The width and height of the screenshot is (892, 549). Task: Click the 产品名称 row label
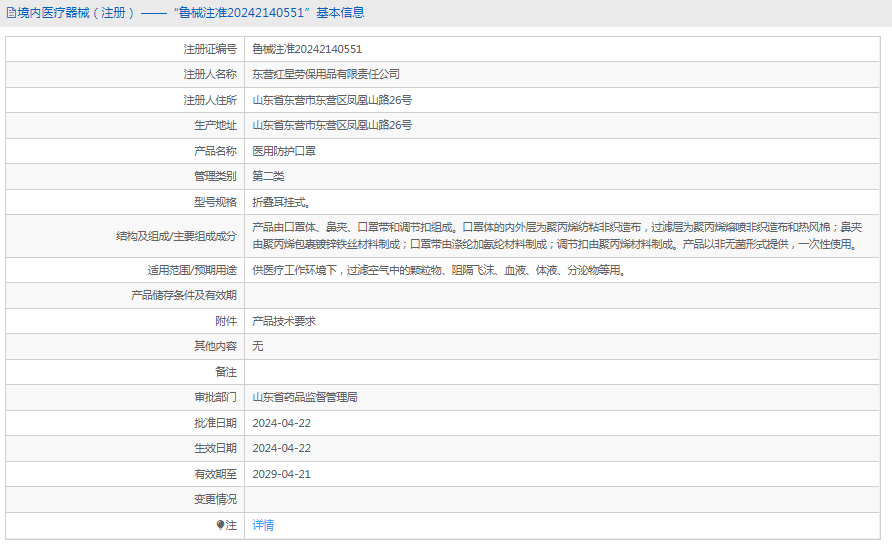click(x=215, y=151)
